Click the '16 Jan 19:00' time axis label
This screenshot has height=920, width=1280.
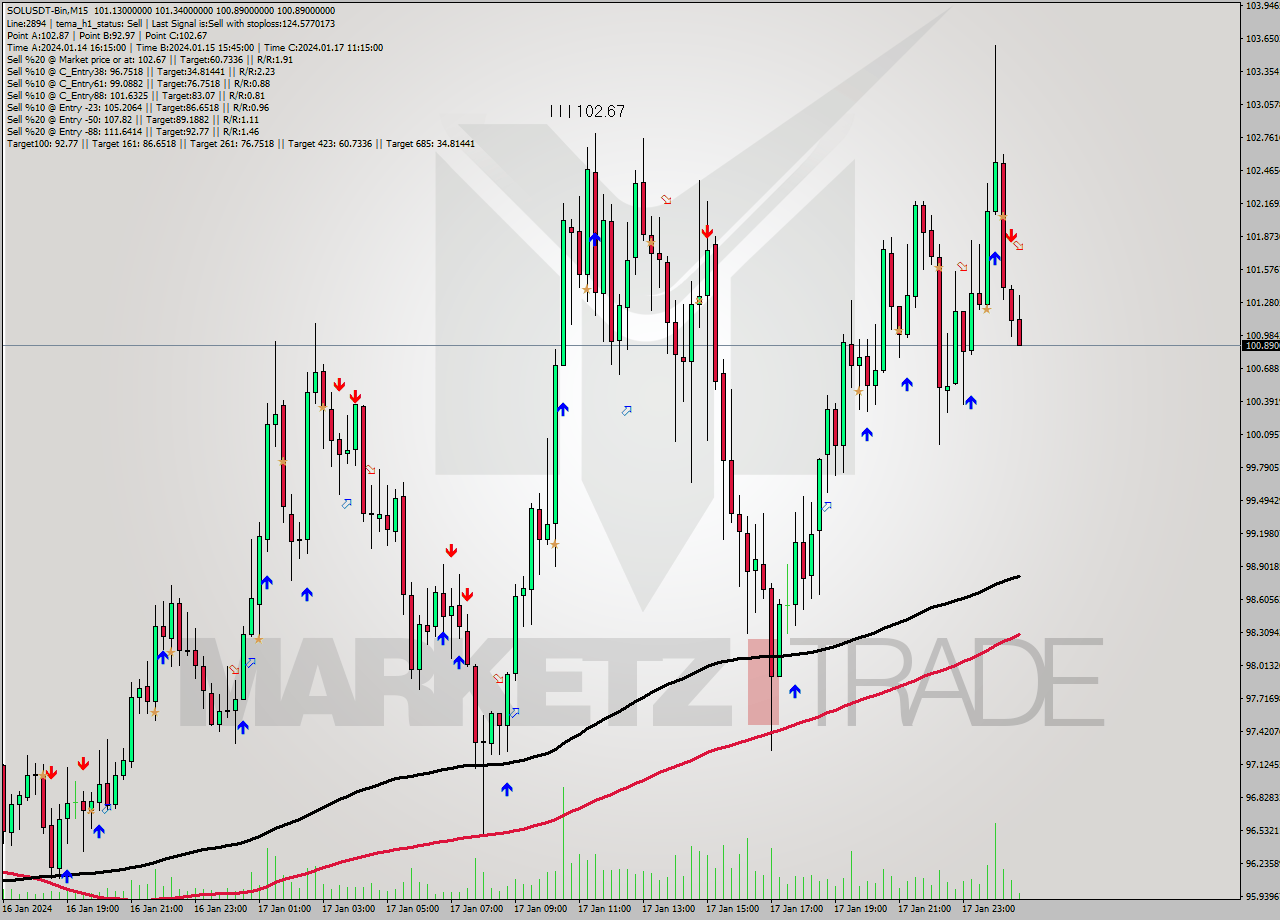click(x=92, y=909)
